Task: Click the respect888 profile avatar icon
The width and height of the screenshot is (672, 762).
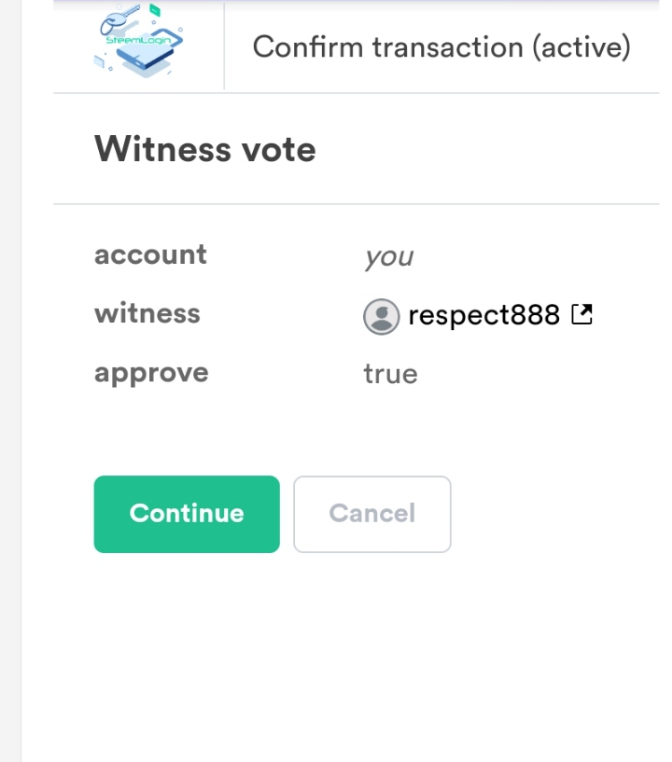Action: 381,317
